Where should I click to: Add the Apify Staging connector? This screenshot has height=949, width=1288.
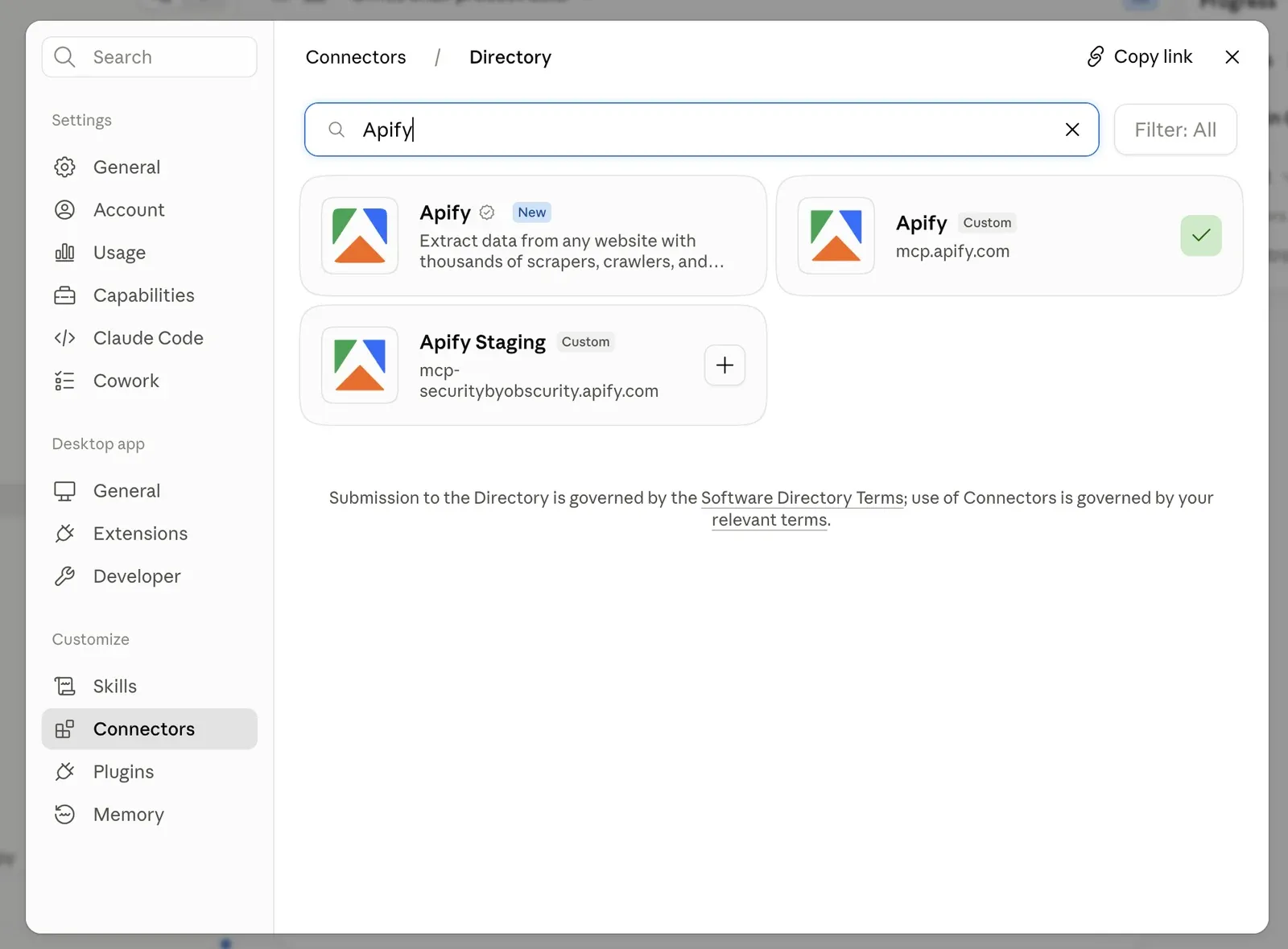click(x=724, y=365)
